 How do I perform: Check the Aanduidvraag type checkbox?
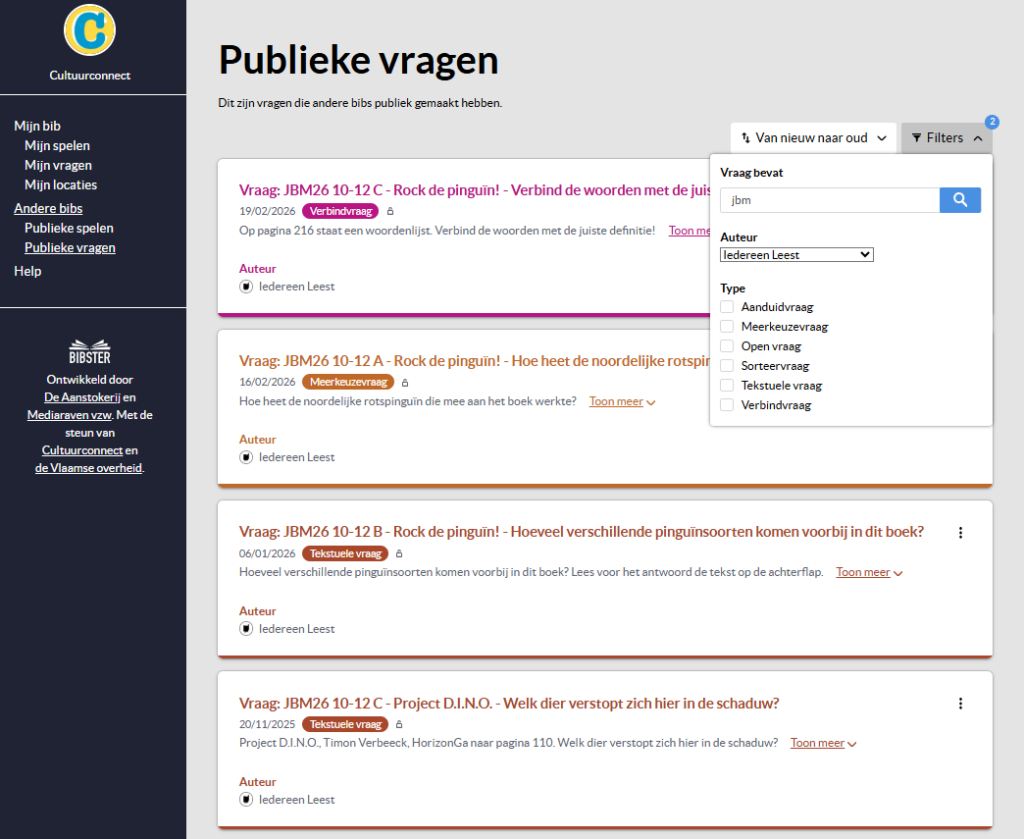pyautogui.click(x=727, y=307)
